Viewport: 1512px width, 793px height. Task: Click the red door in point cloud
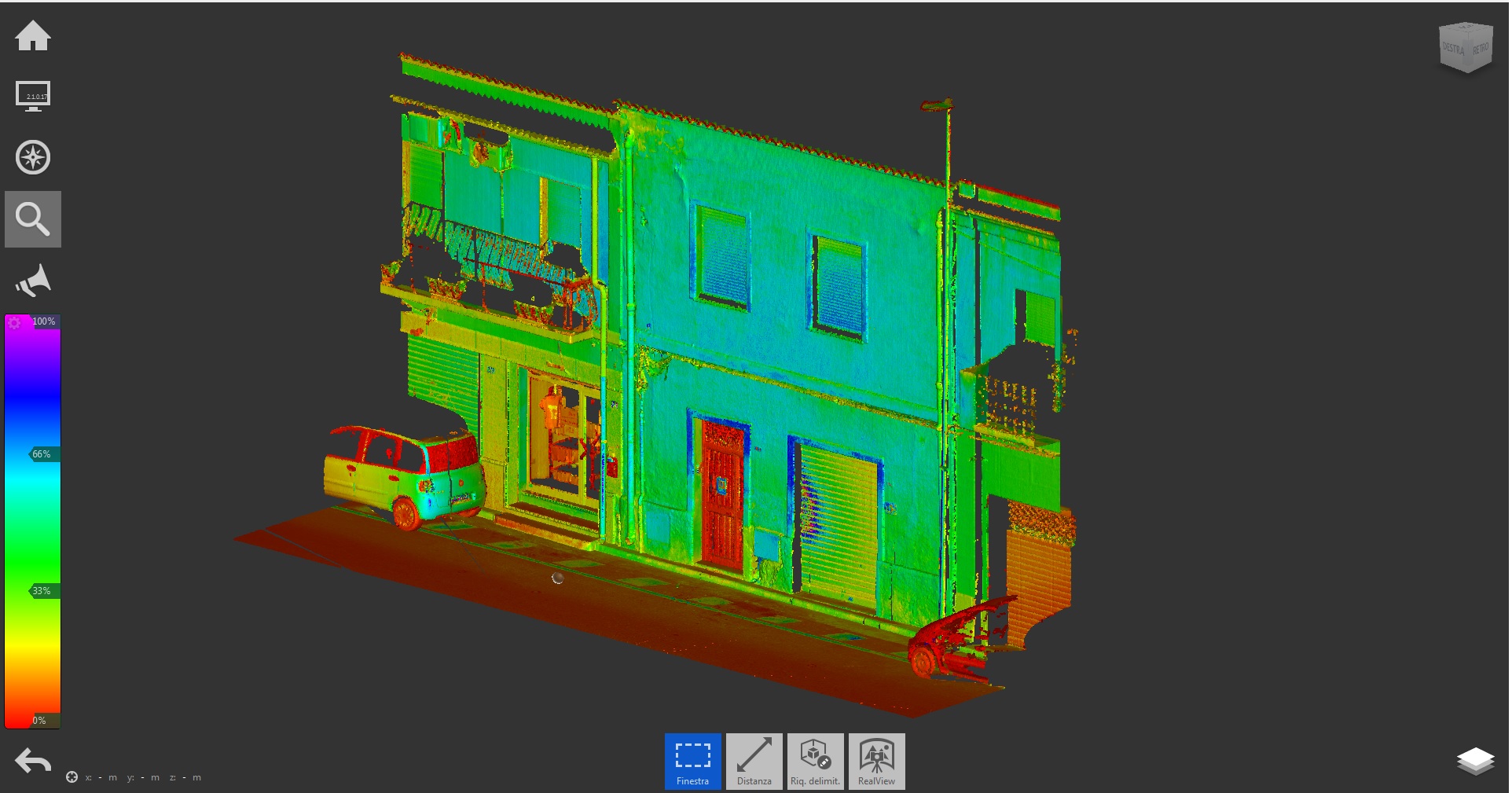722,494
